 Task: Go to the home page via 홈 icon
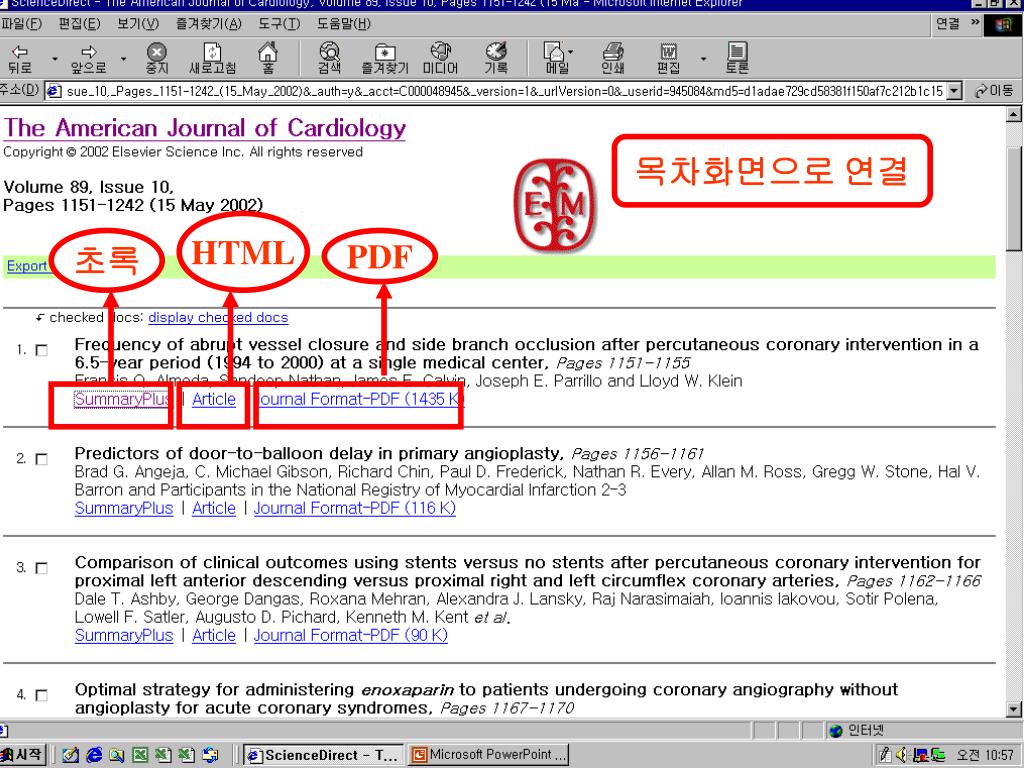pos(268,59)
